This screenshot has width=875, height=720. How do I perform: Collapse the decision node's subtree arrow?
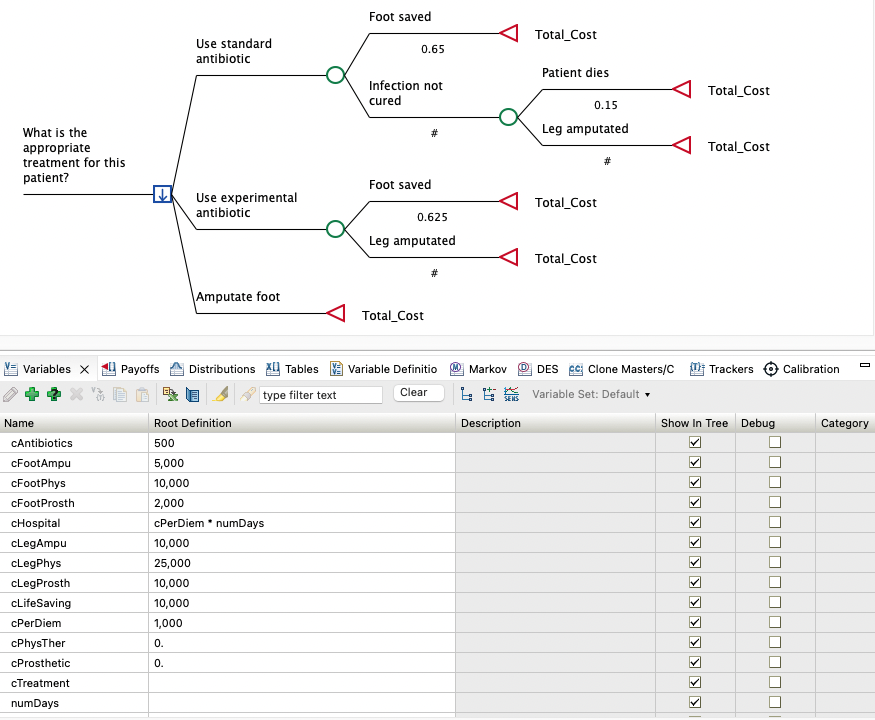[162, 194]
